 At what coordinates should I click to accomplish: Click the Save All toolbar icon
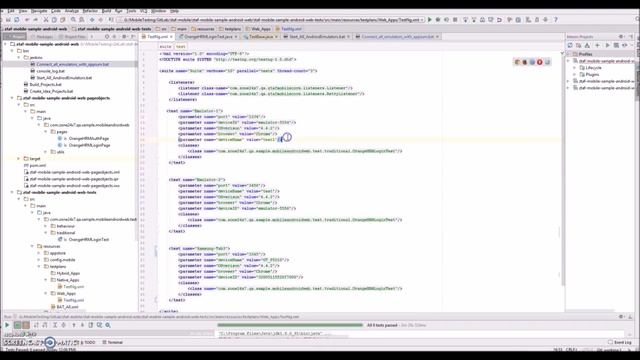[8, 20]
